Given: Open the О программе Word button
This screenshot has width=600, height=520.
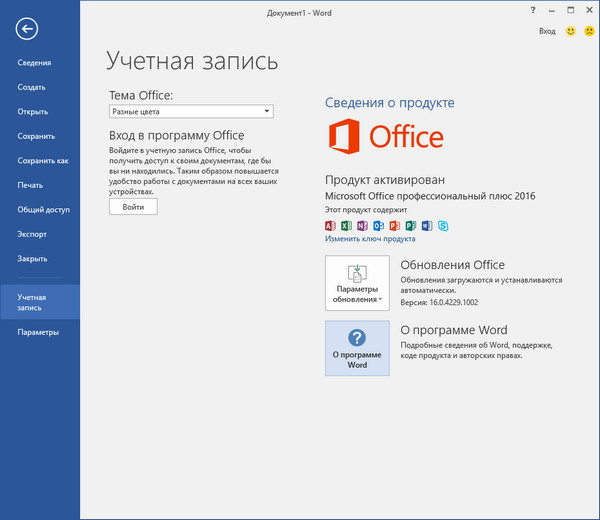Looking at the screenshot, I should pyautogui.click(x=357, y=348).
